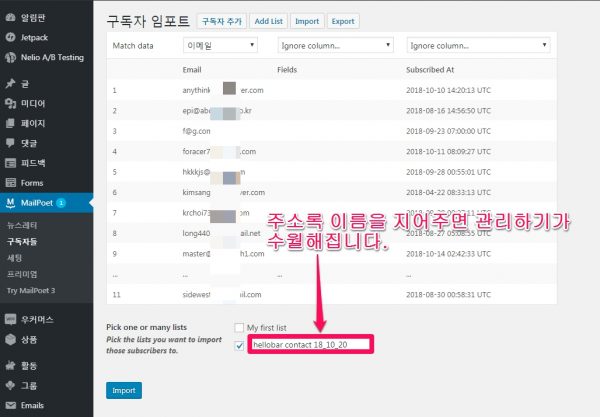
Task: Click the My first list label
Action: [x=267, y=328]
